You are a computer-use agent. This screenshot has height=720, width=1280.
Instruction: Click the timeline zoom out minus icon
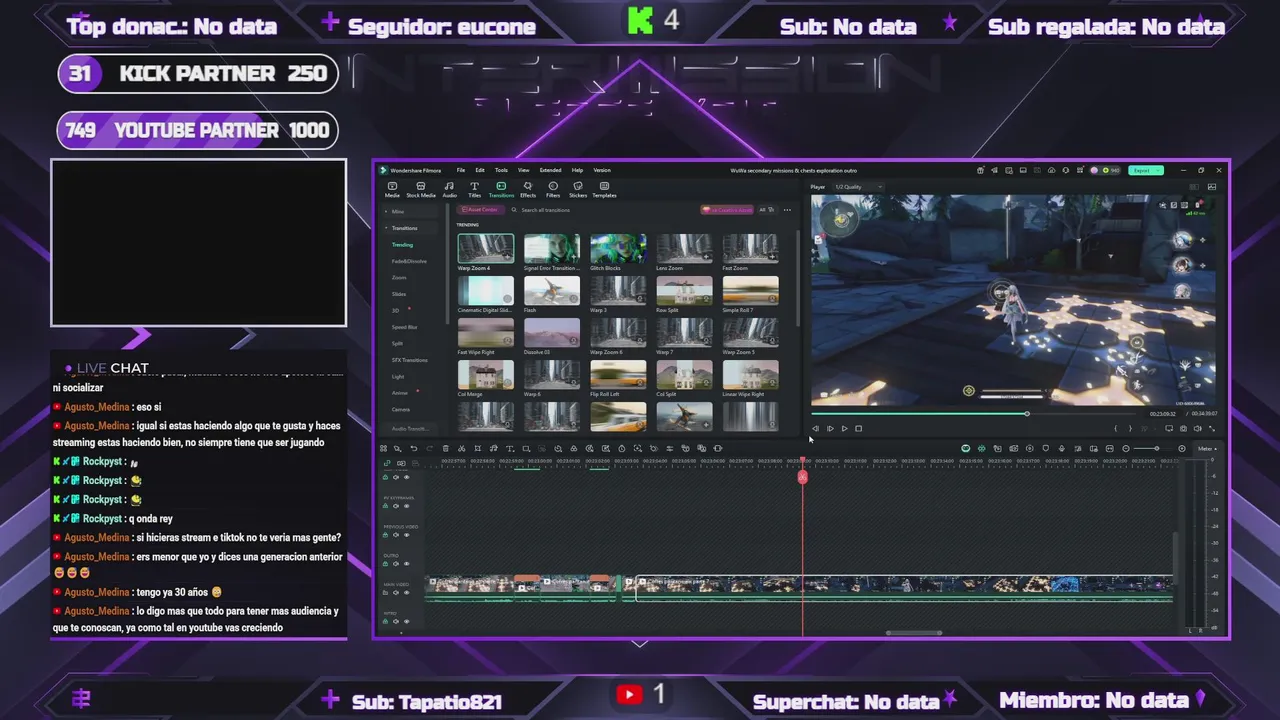[1126, 448]
